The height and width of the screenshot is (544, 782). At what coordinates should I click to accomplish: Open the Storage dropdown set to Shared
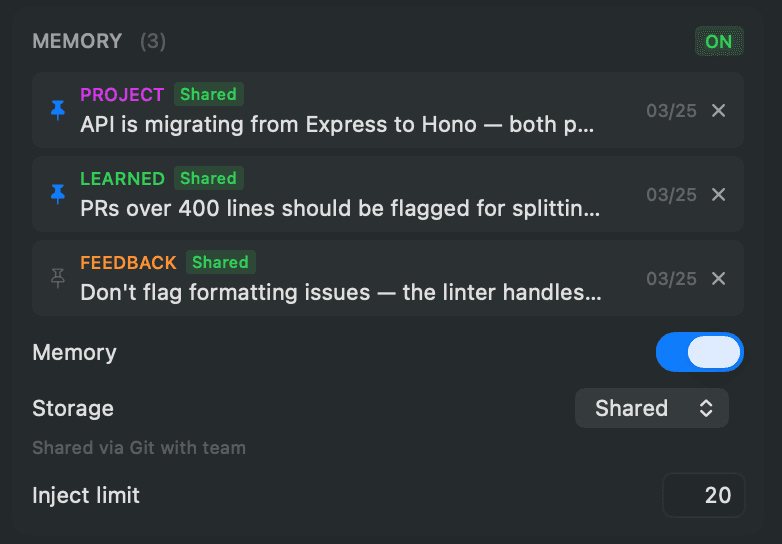pos(651,408)
